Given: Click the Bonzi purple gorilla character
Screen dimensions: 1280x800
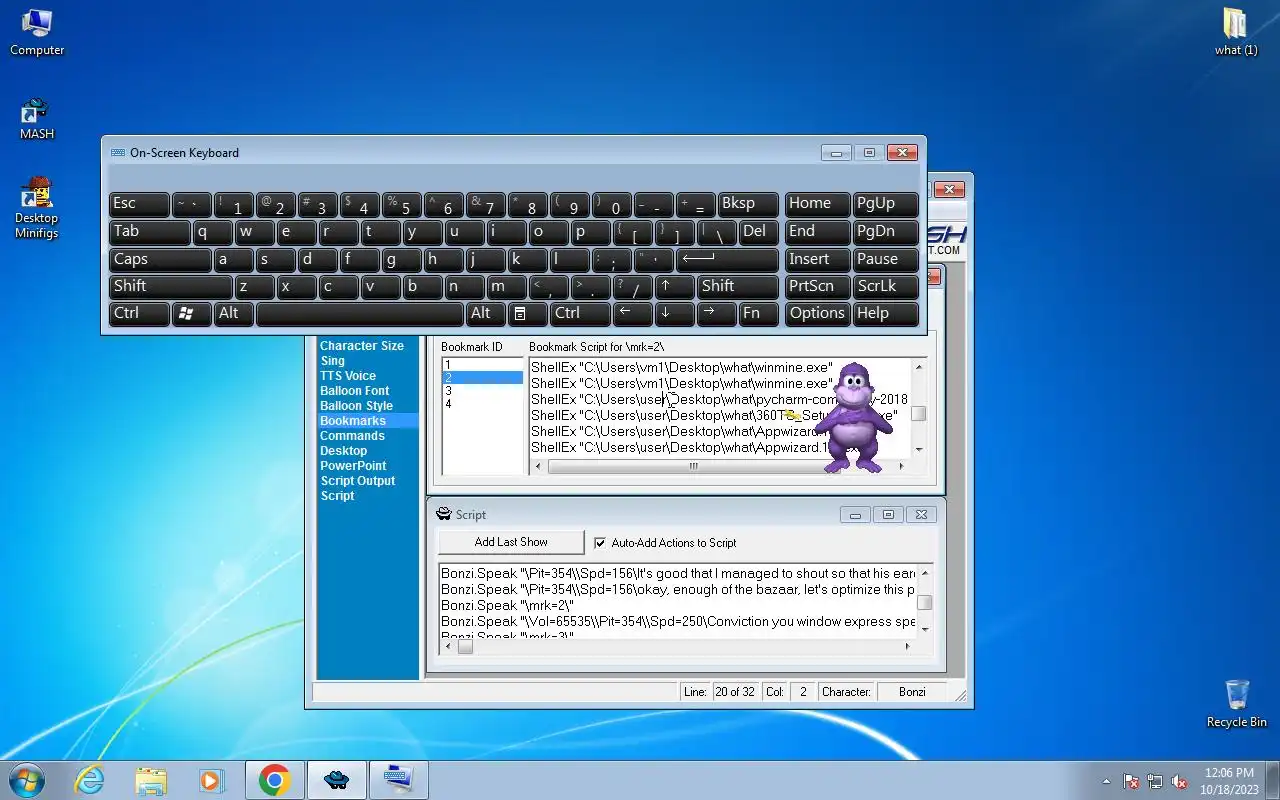Looking at the screenshot, I should pyautogui.click(x=854, y=418).
